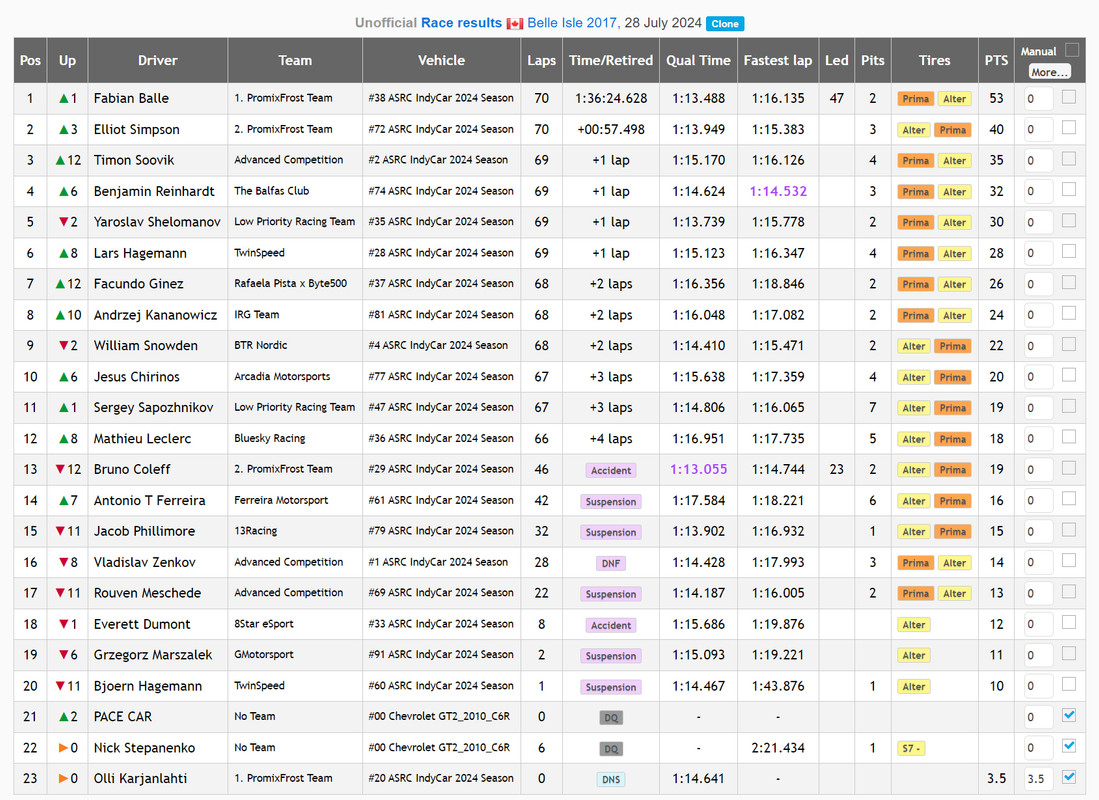Check the manual checkbox for Bruno Coleff
This screenshot has width=1099, height=800.
pos(1069,468)
